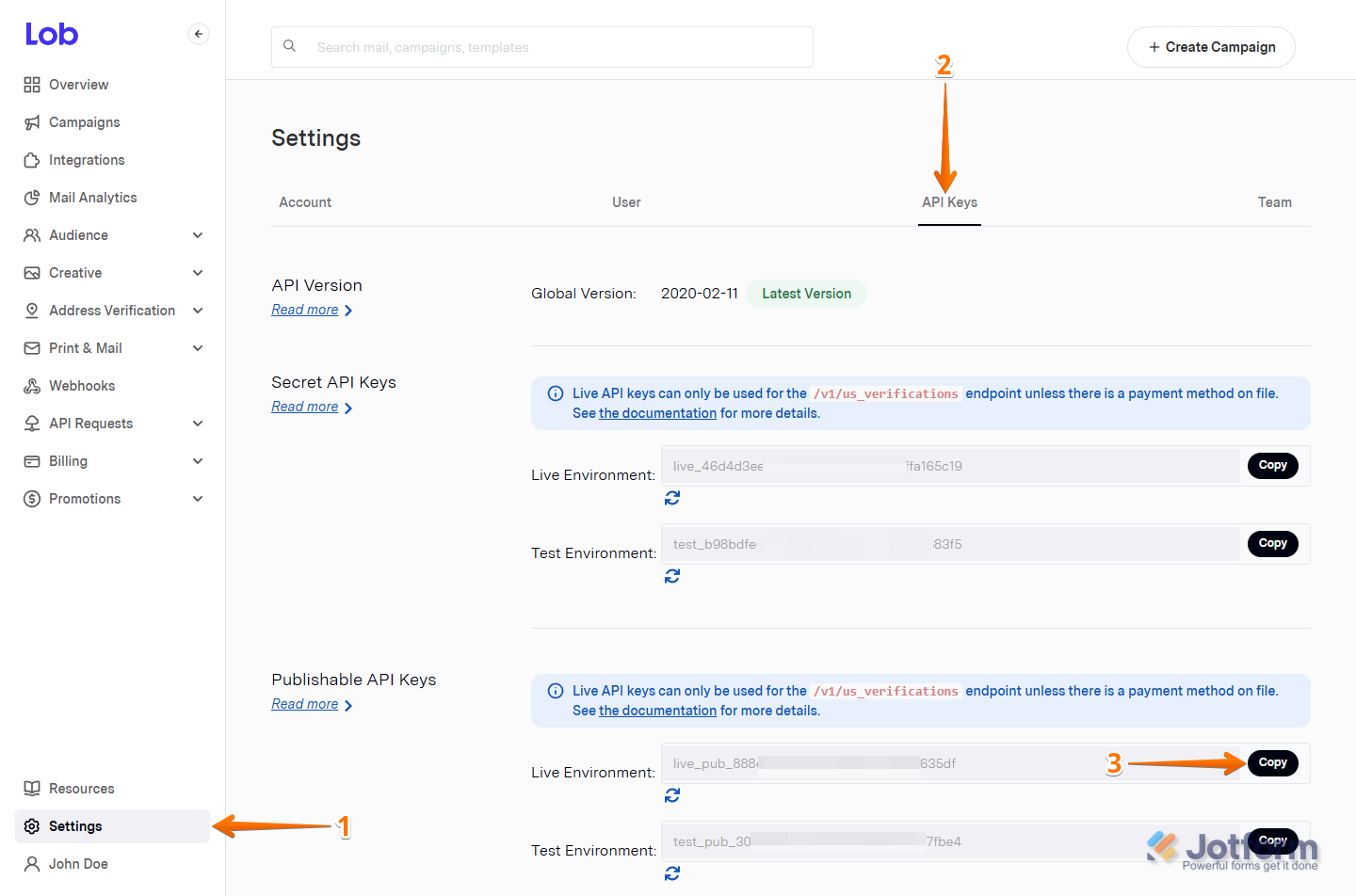Regenerate the Test Environment publishable key
The image size is (1356, 896).
pyautogui.click(x=672, y=873)
